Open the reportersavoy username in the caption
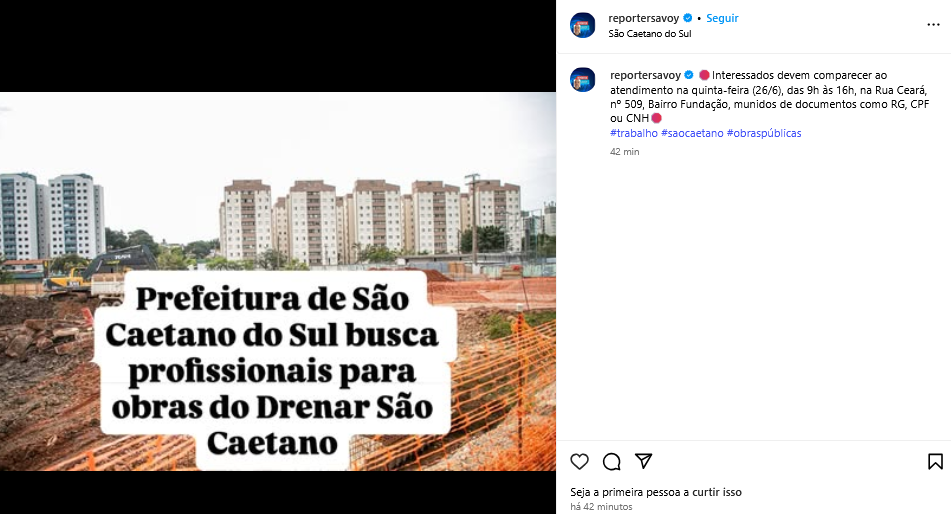The width and height of the screenshot is (951, 514). (x=645, y=75)
